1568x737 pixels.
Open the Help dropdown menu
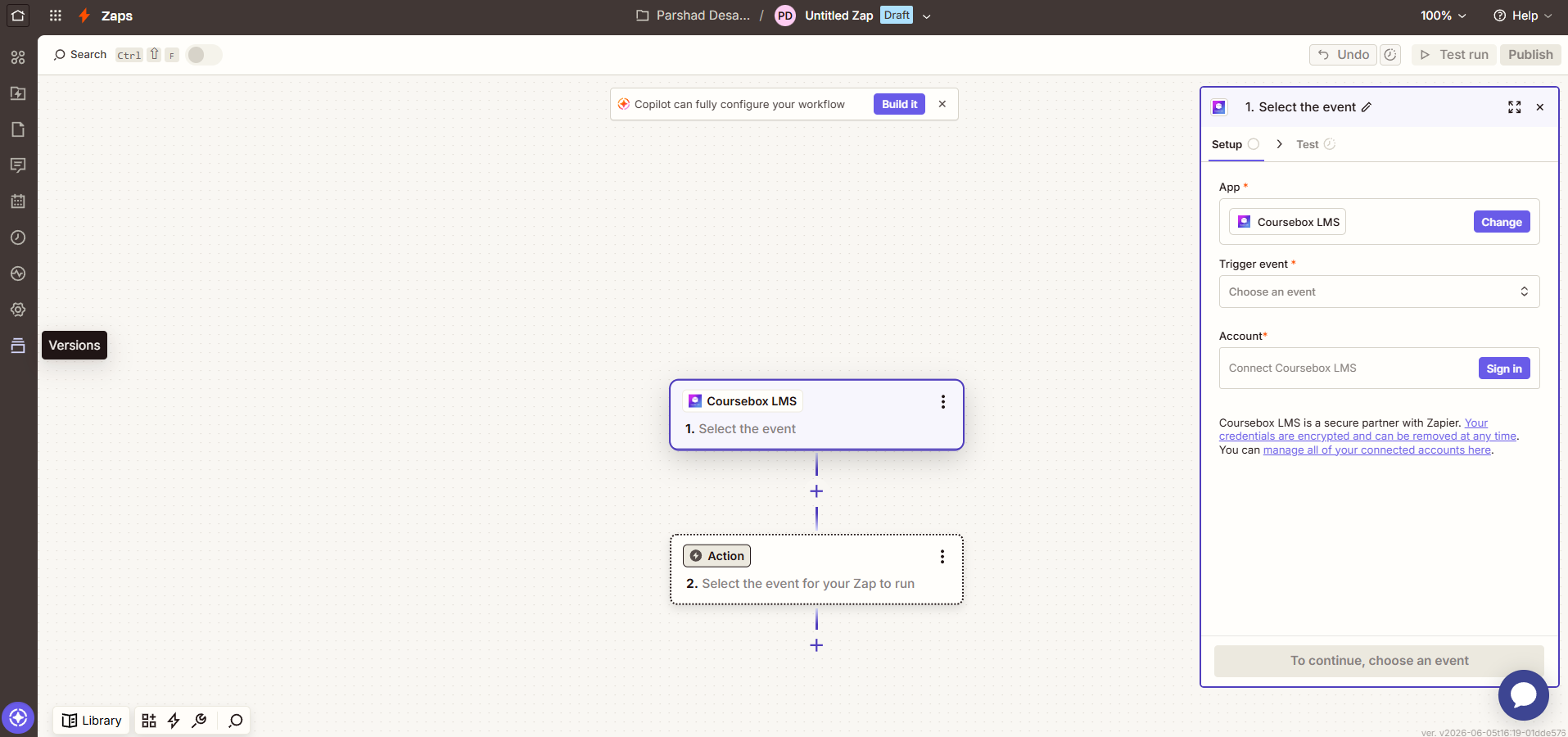(x=1522, y=16)
